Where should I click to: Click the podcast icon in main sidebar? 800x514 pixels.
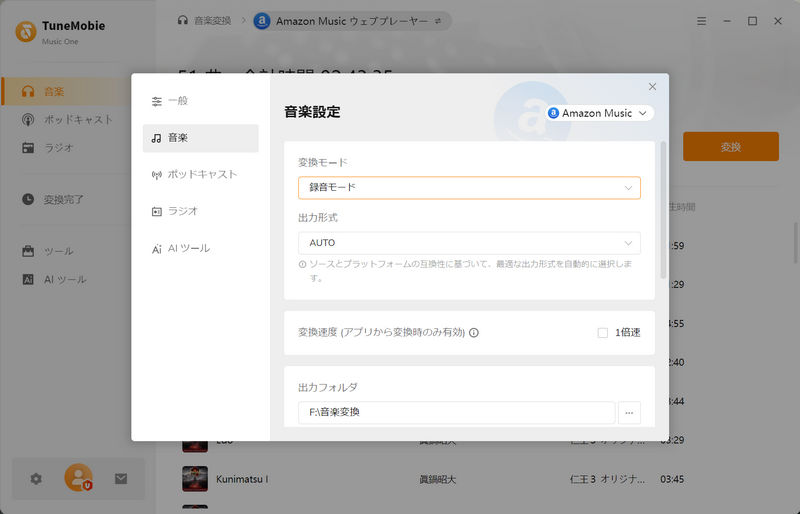tap(28, 119)
